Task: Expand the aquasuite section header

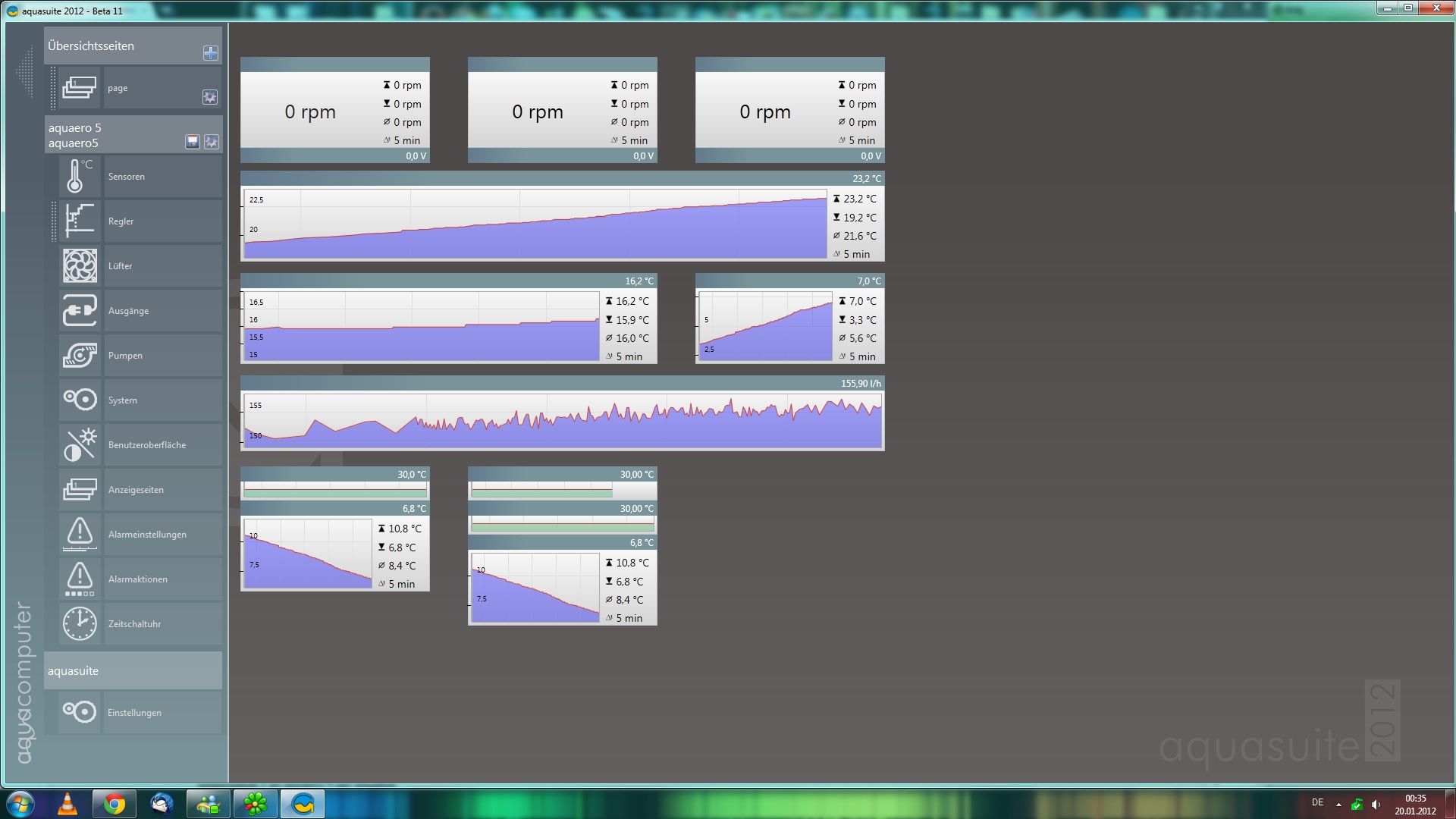Action: pos(133,670)
